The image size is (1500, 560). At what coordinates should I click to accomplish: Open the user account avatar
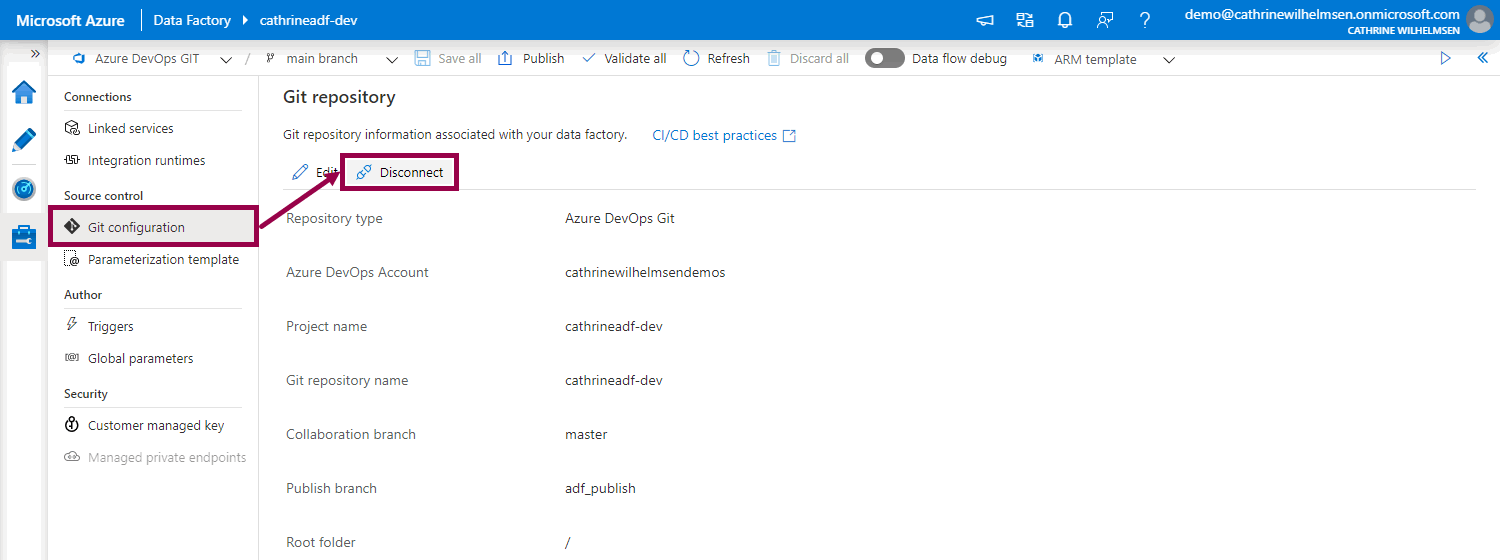(x=1478, y=20)
